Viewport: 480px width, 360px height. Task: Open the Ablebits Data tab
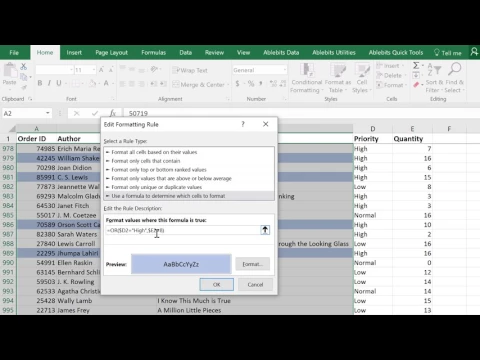pyautogui.click(x=281, y=53)
